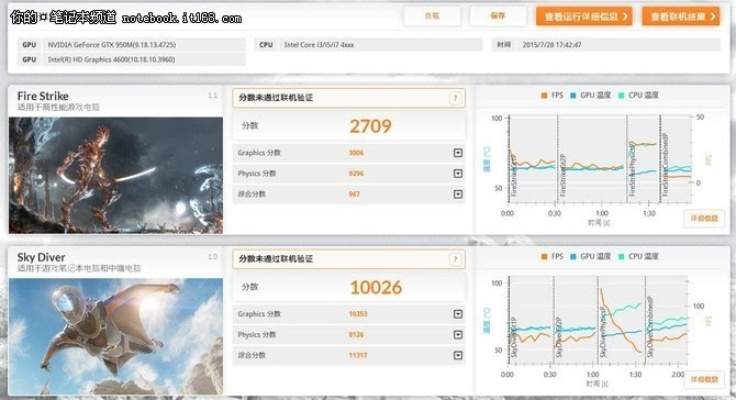
Task: Click Sky Diver subtitle 适用于游戏笔记本电脑和中端电脑
Action: pyautogui.click(x=79, y=269)
